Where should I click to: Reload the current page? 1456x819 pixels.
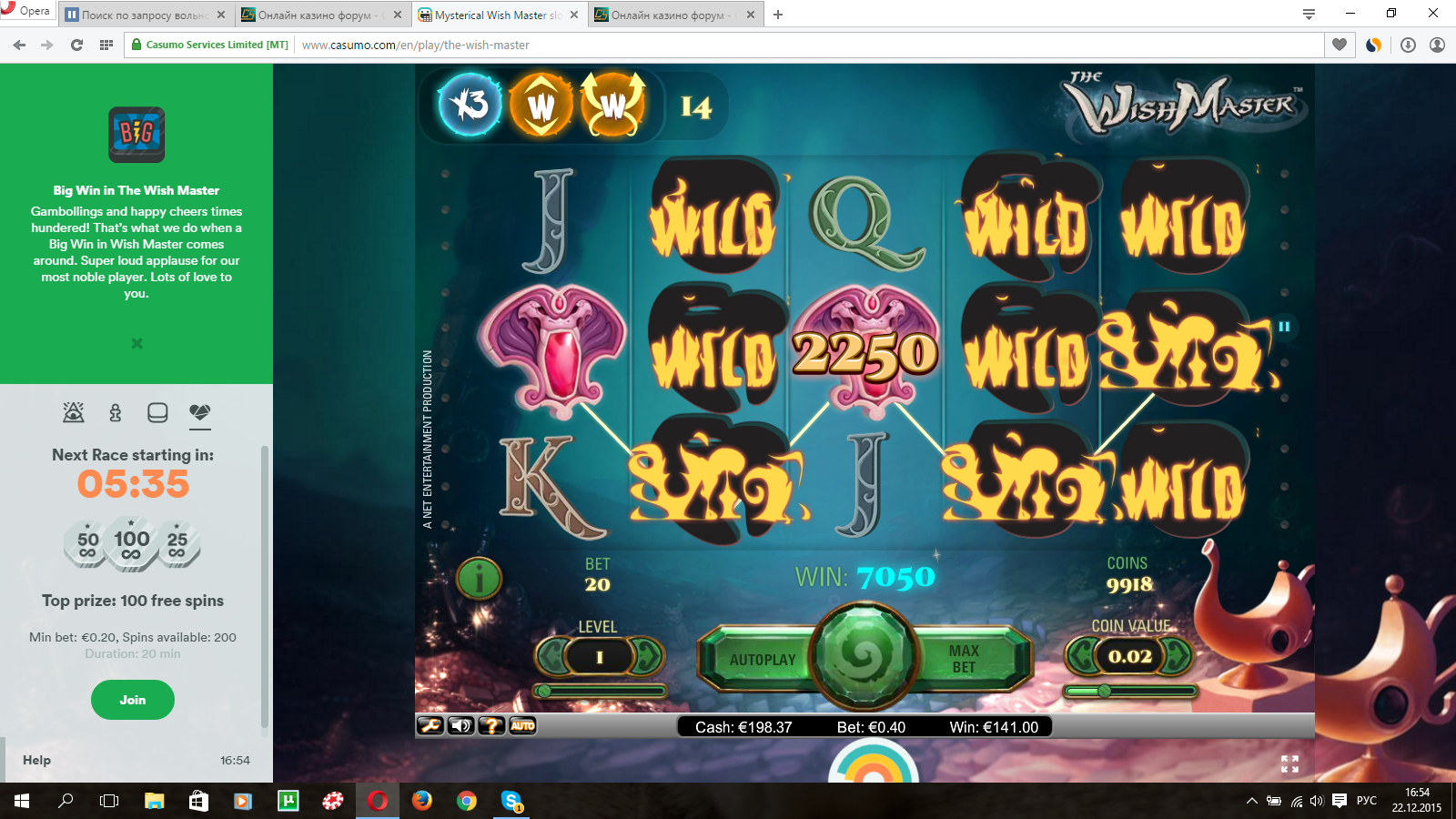click(76, 45)
